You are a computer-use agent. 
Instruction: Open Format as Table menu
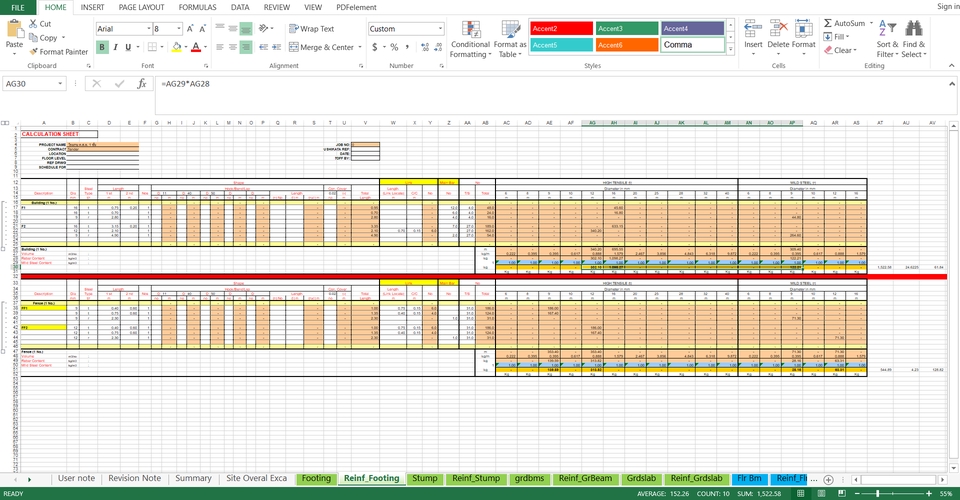(509, 39)
